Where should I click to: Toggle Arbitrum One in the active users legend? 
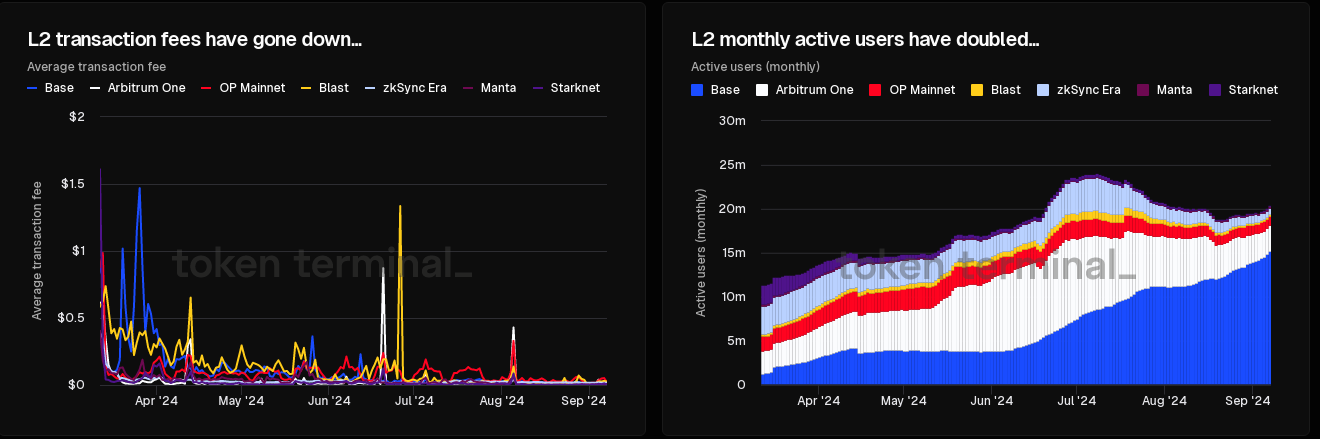point(805,90)
